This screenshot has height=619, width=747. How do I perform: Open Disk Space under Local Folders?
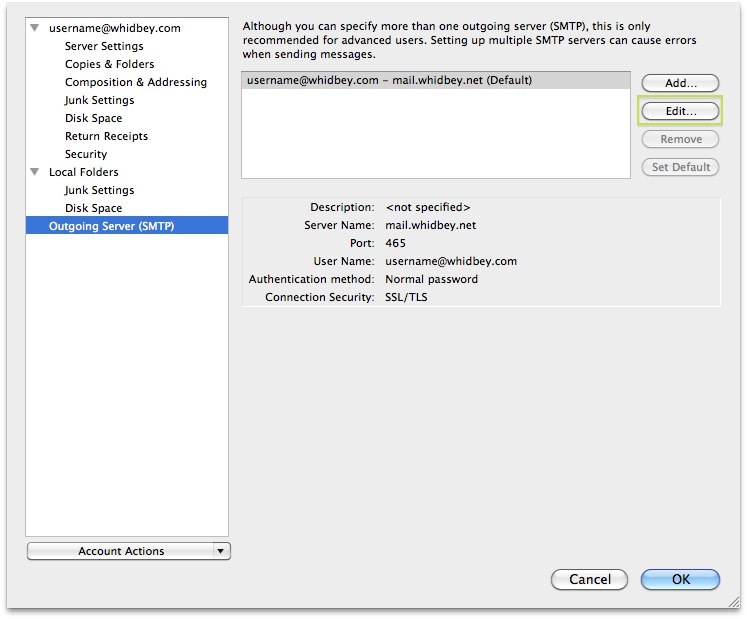point(93,208)
